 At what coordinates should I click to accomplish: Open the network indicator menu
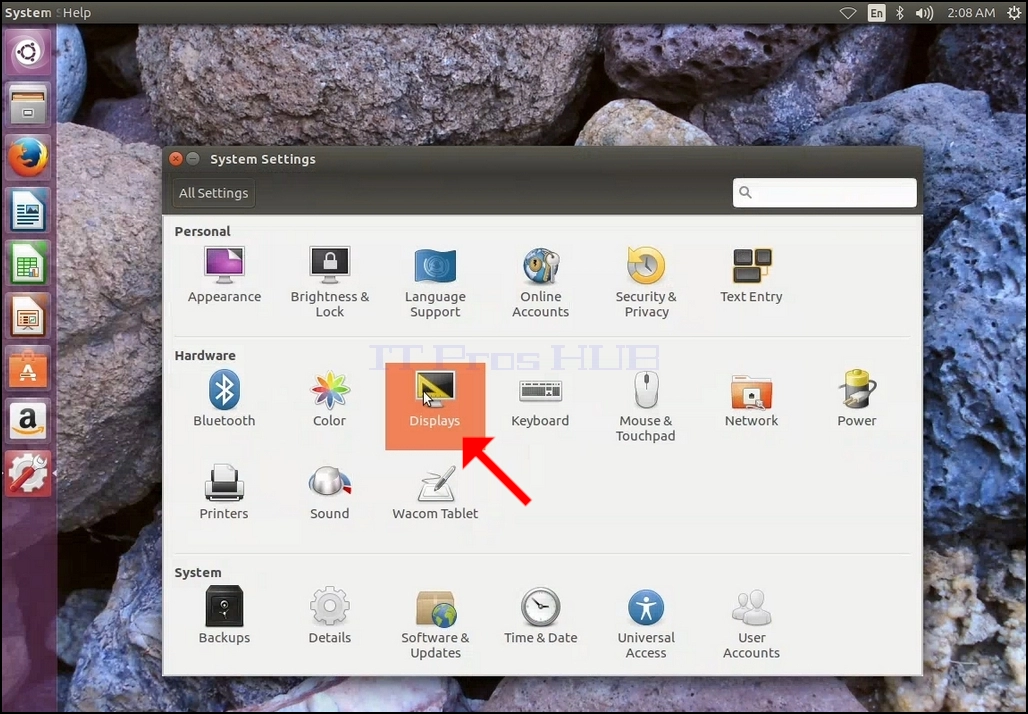pyautogui.click(x=848, y=13)
